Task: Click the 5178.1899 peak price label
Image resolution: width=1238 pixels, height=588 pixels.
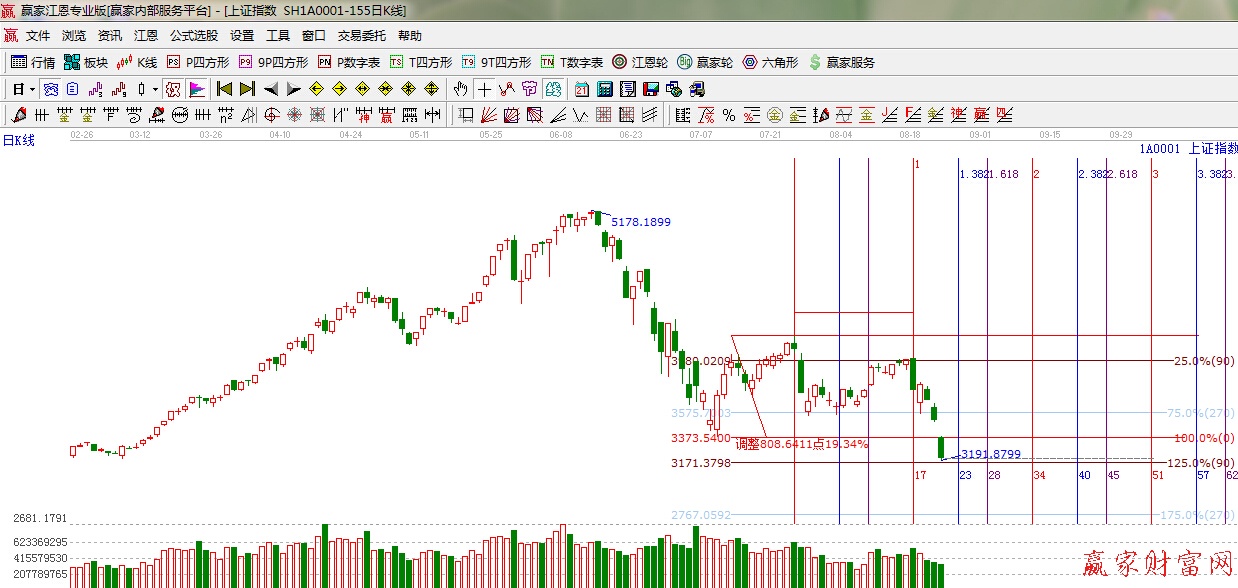Action: click(x=641, y=222)
